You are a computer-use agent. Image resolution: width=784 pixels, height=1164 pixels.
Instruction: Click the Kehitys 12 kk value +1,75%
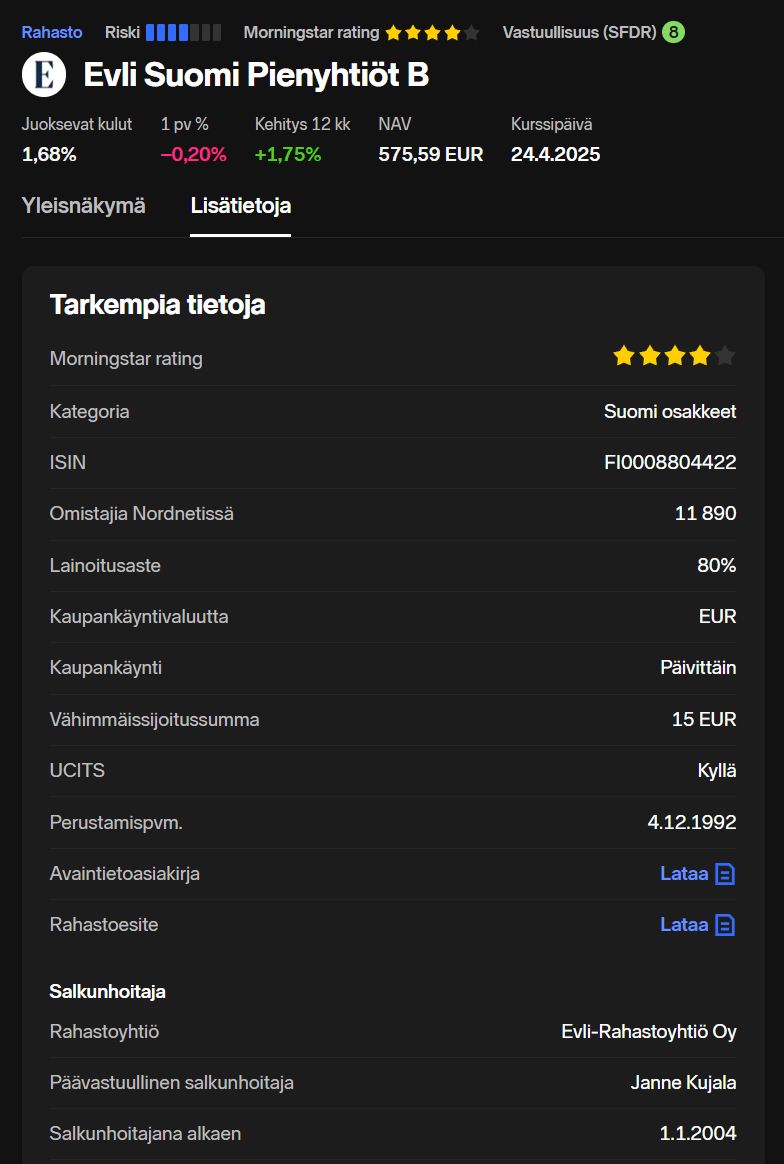[x=288, y=154]
